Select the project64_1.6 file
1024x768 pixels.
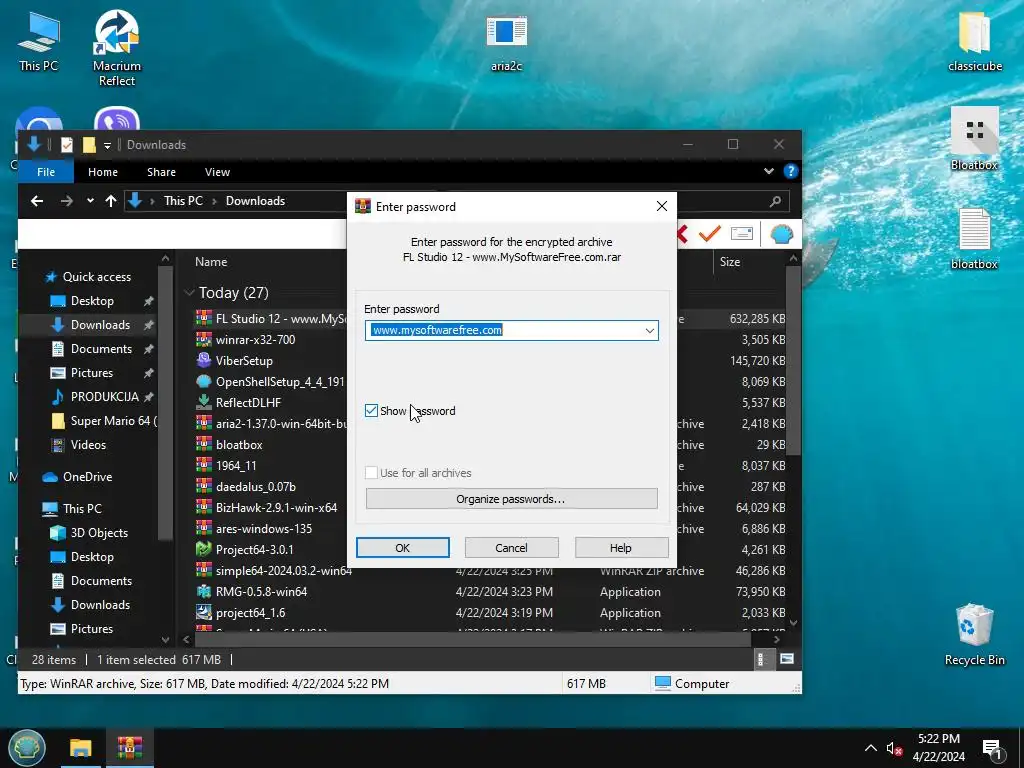[x=250, y=613]
